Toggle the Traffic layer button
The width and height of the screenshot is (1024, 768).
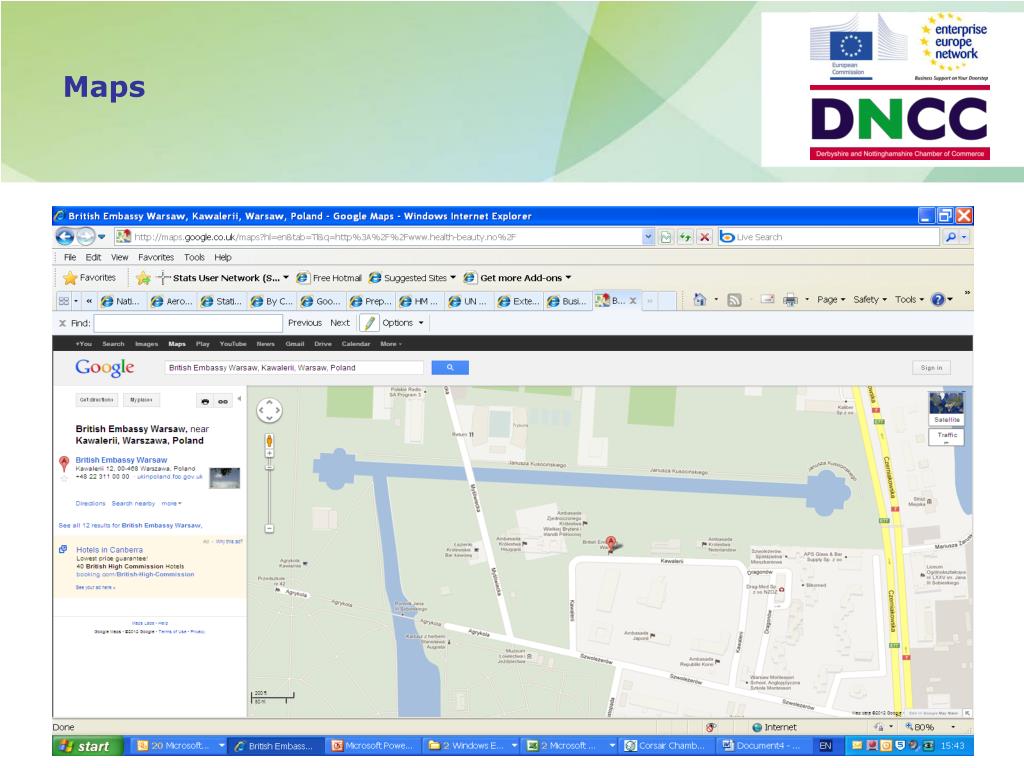pyautogui.click(x=946, y=436)
